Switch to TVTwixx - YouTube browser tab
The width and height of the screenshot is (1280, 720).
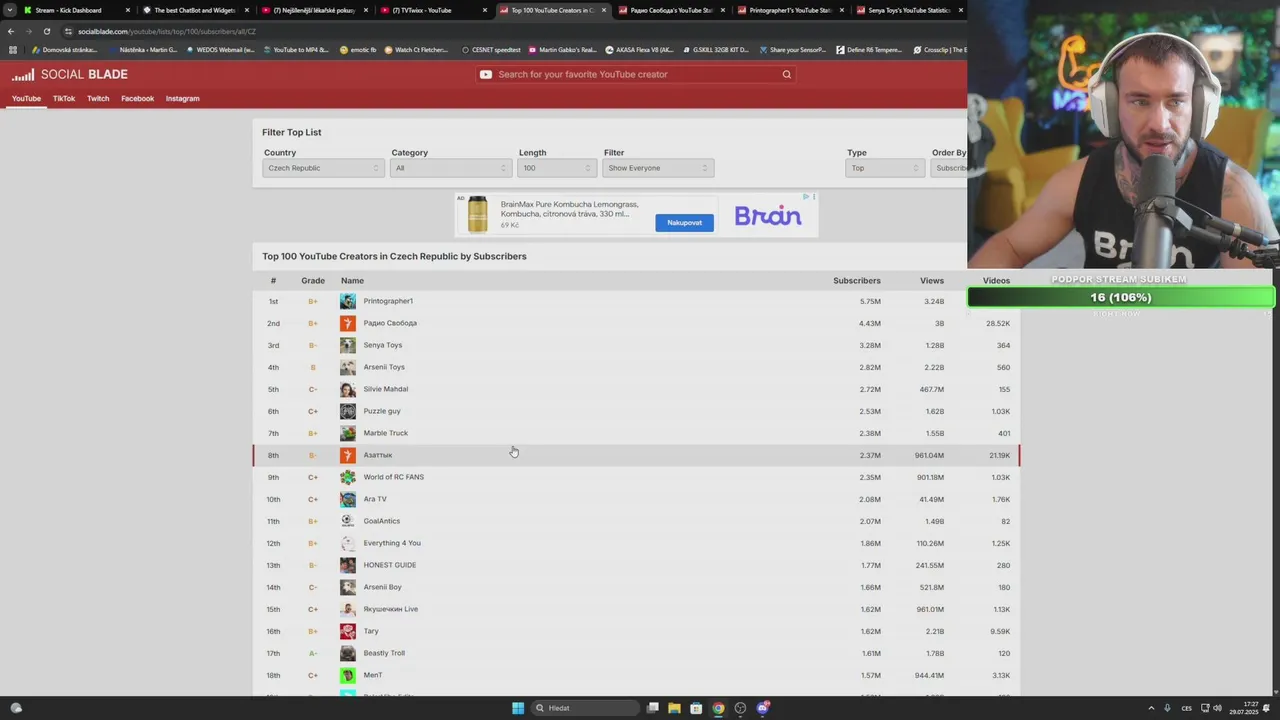coord(432,10)
